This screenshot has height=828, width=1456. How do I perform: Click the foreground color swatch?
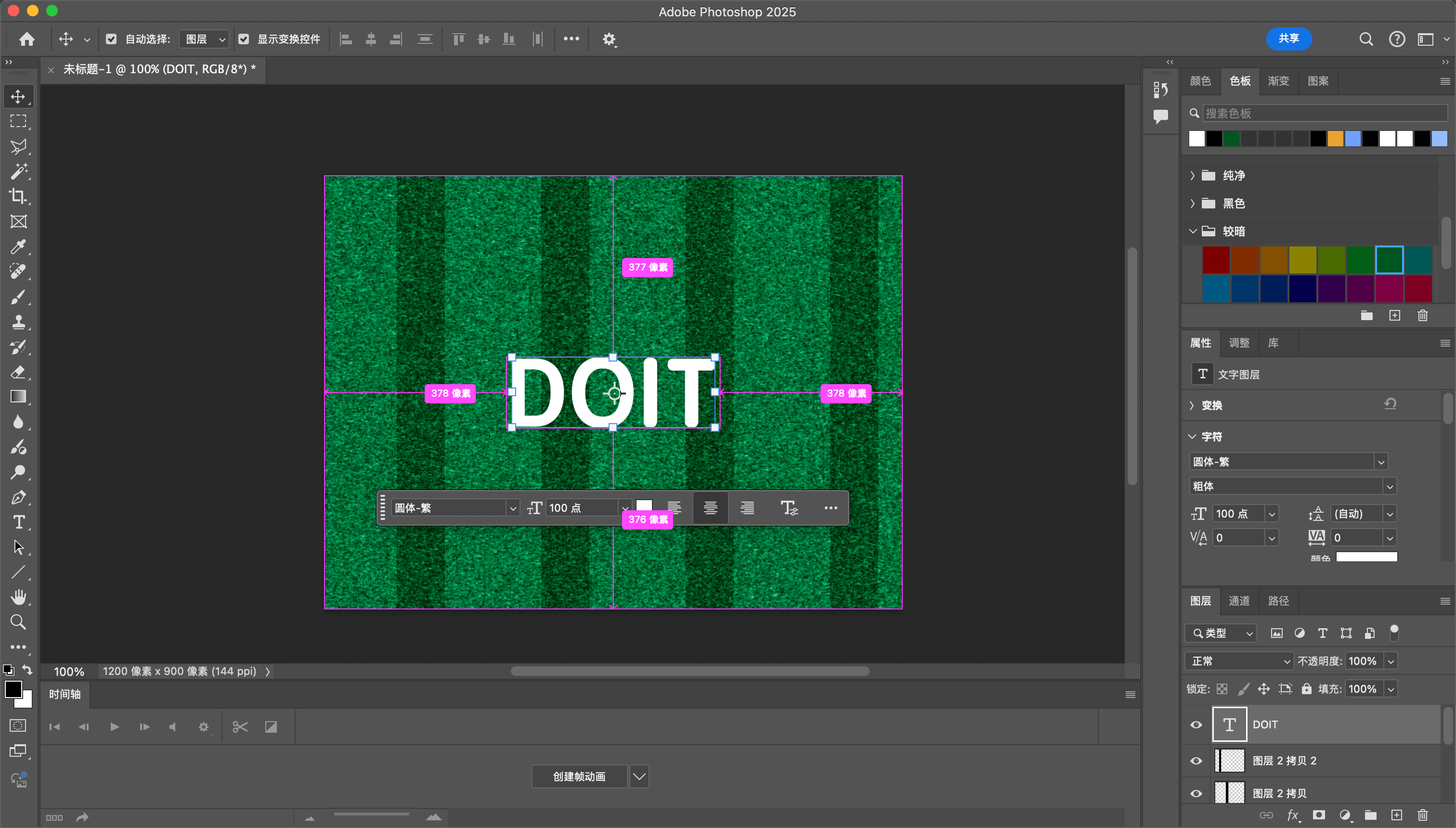tap(13, 689)
